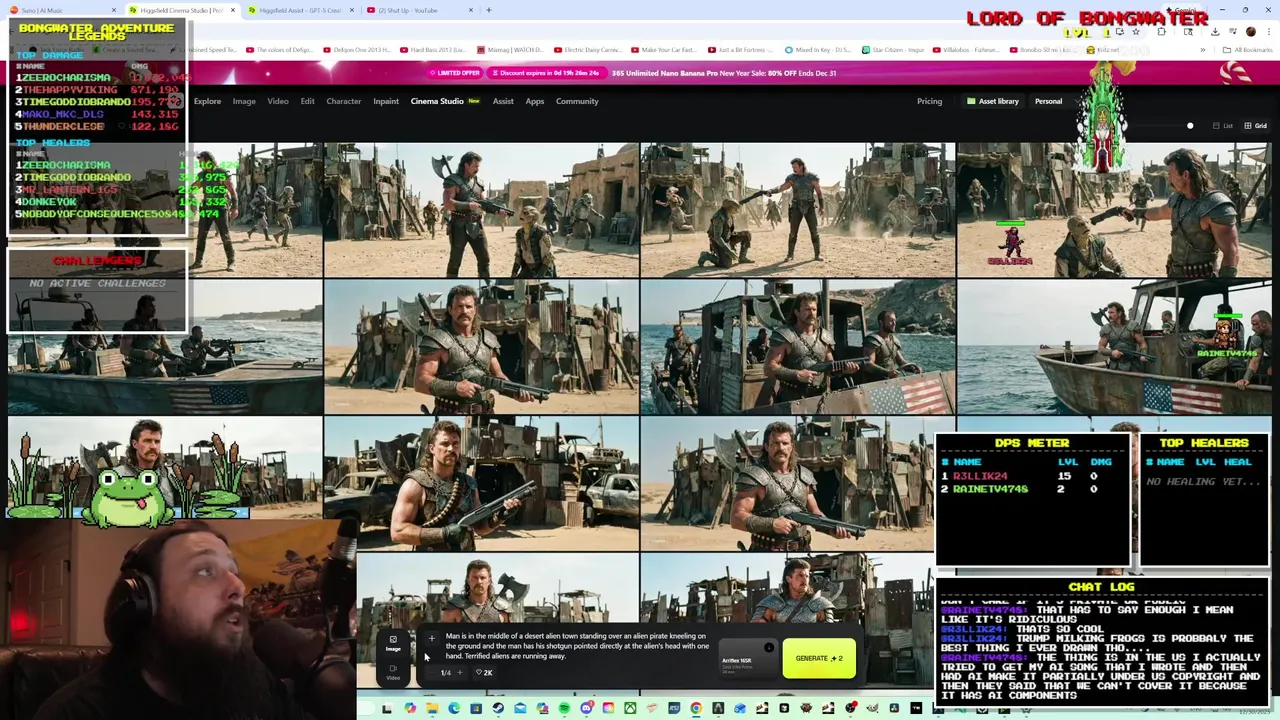Expand the bookmarks overflow chevron
Image resolution: width=1280 pixels, height=720 pixels.
(x=1203, y=50)
